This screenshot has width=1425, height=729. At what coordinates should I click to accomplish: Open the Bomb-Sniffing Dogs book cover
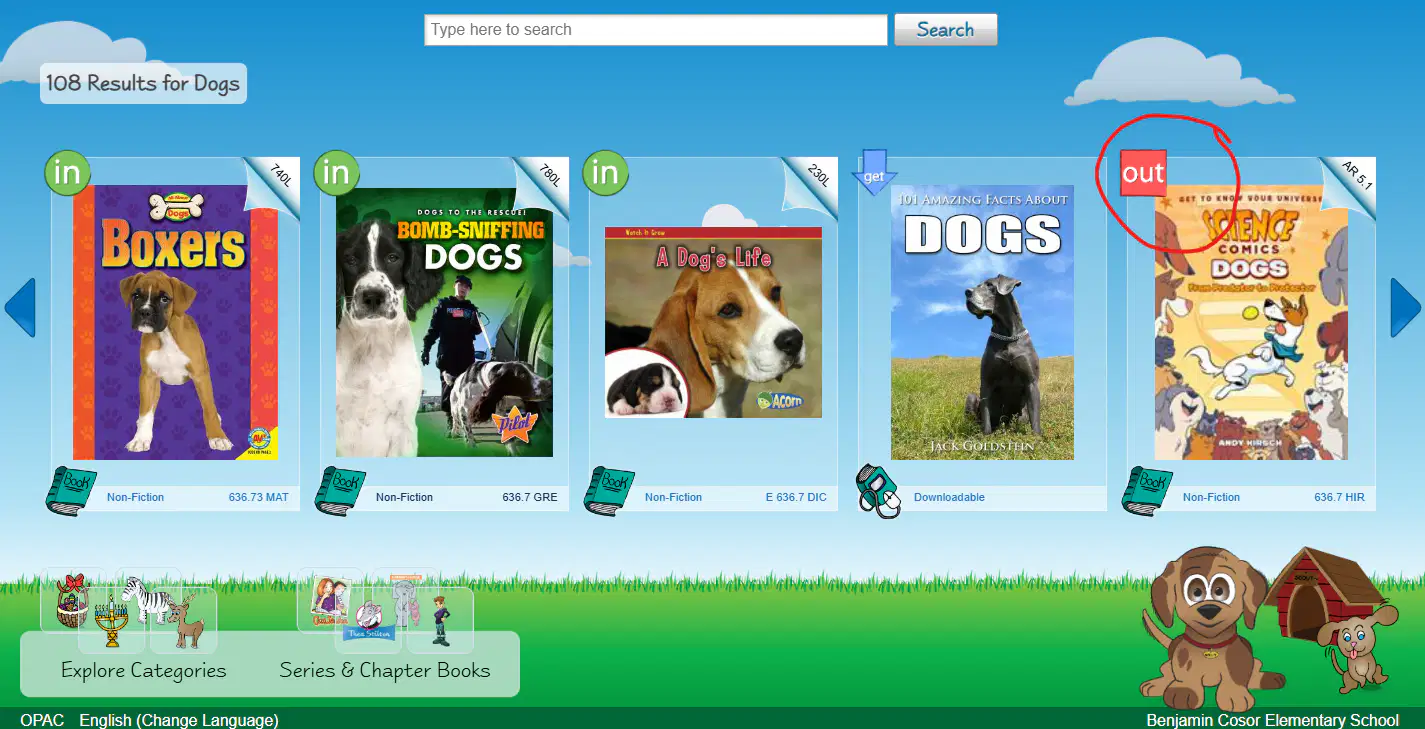[x=444, y=322]
